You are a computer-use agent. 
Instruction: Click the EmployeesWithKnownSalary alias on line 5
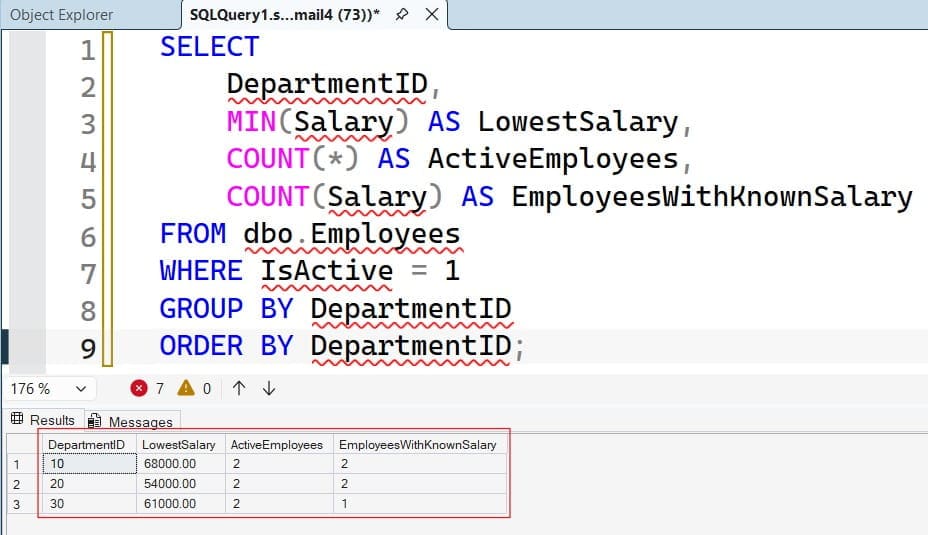coord(712,196)
